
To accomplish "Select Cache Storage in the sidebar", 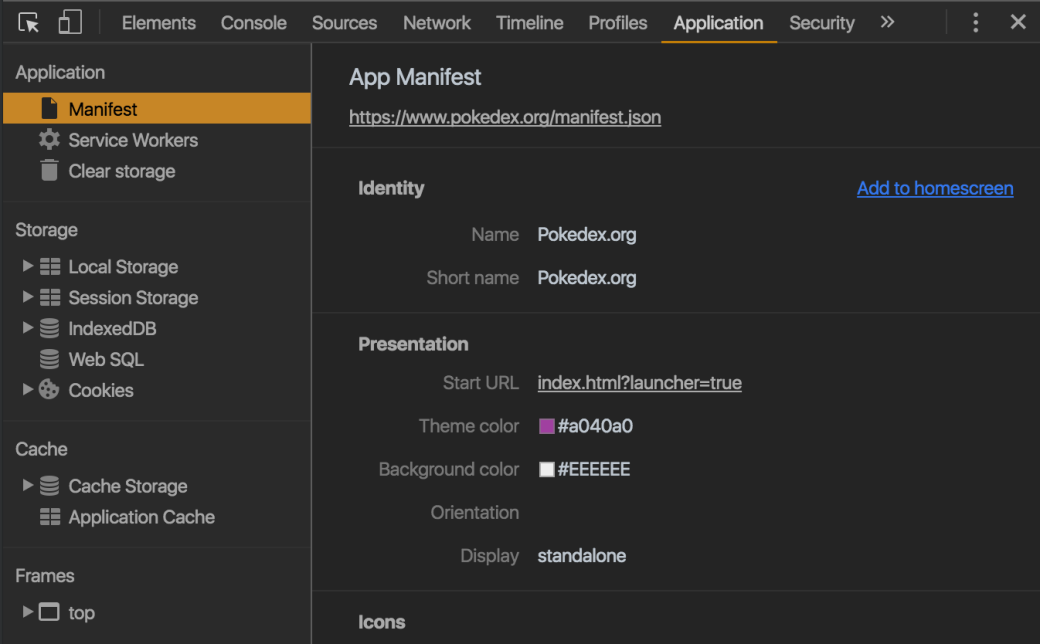I will click(x=128, y=486).
